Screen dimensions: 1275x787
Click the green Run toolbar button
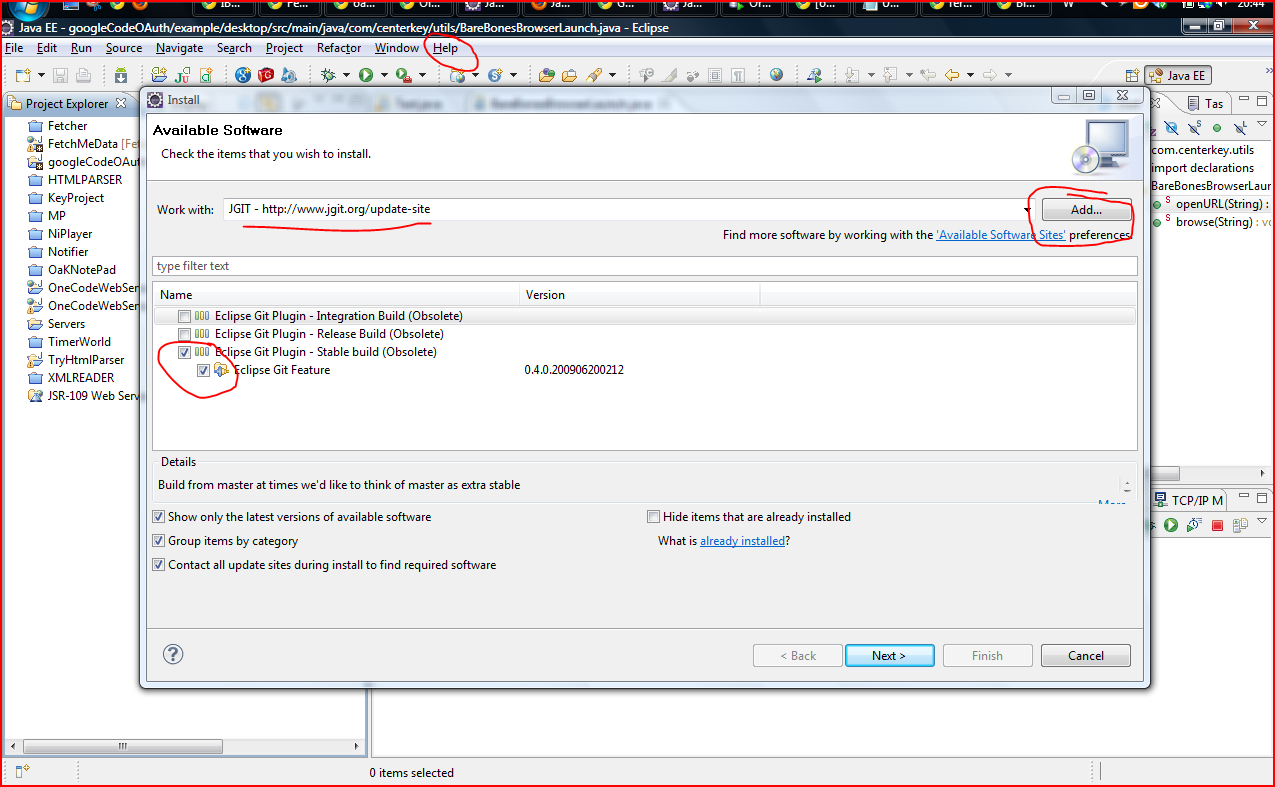click(366, 75)
